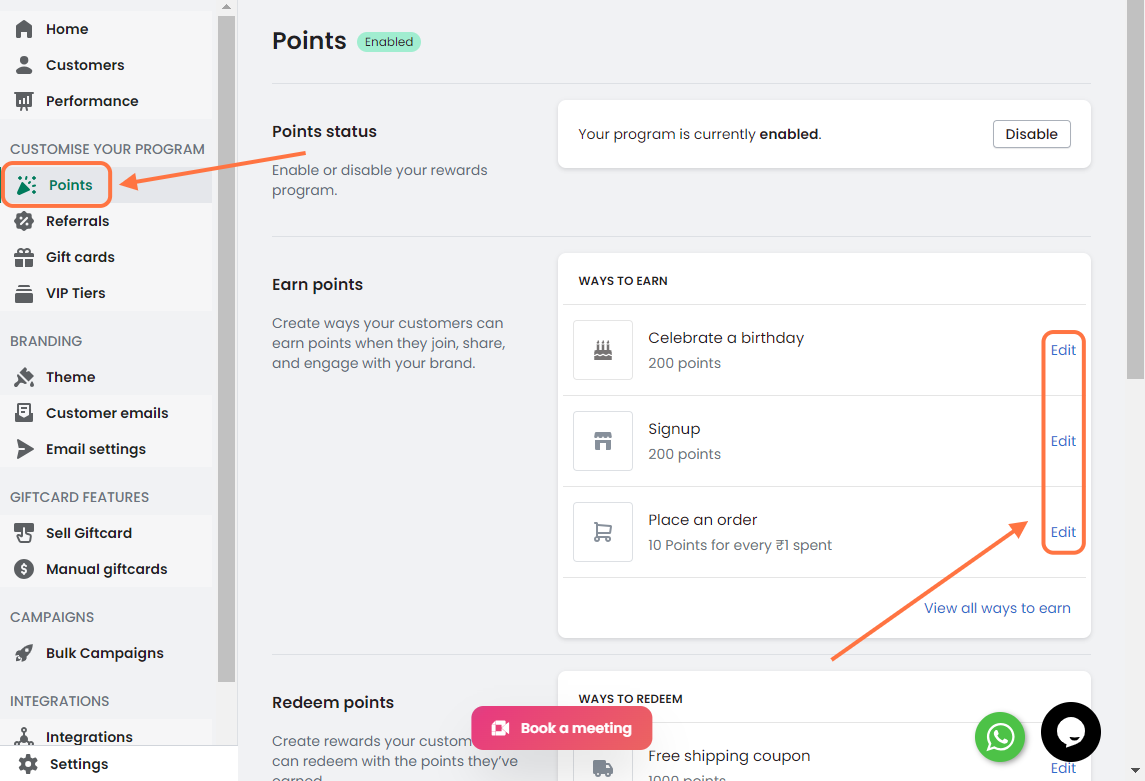Click the Referrals badge icon

click(24, 221)
